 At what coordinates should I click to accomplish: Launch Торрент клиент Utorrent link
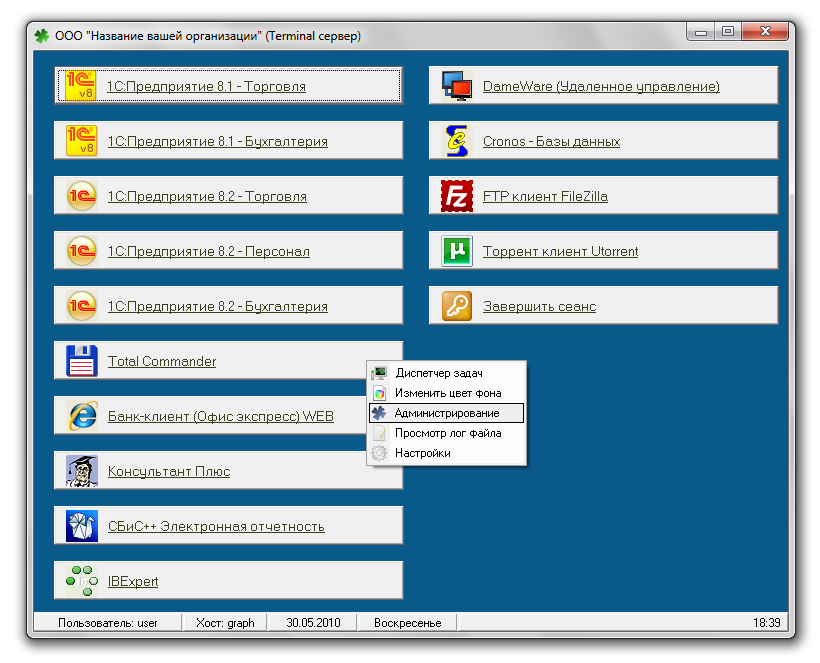point(560,252)
